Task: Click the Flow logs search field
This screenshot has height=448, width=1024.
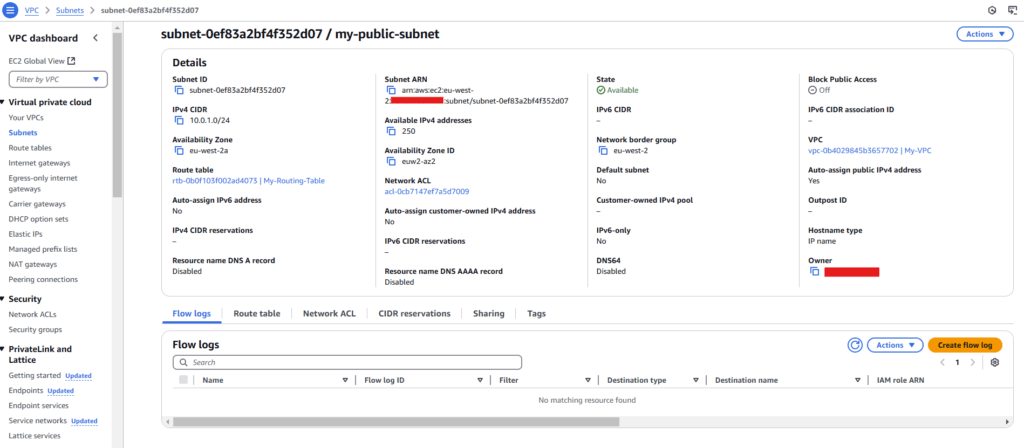Action: click(347, 362)
